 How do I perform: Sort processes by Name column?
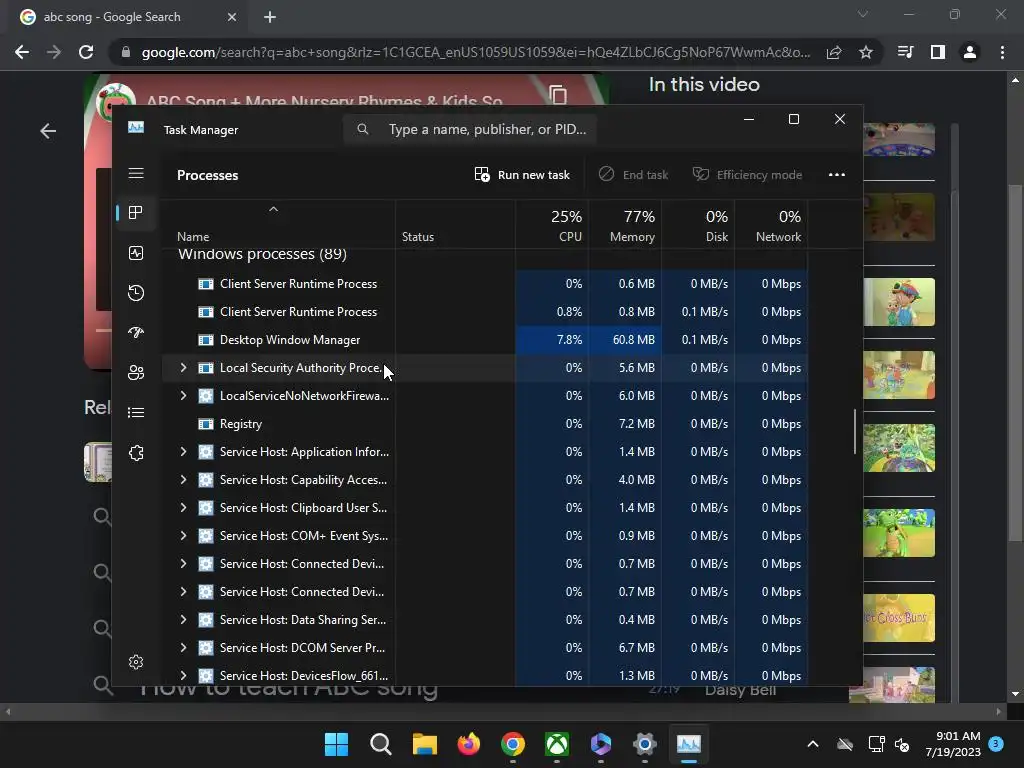(x=278, y=224)
